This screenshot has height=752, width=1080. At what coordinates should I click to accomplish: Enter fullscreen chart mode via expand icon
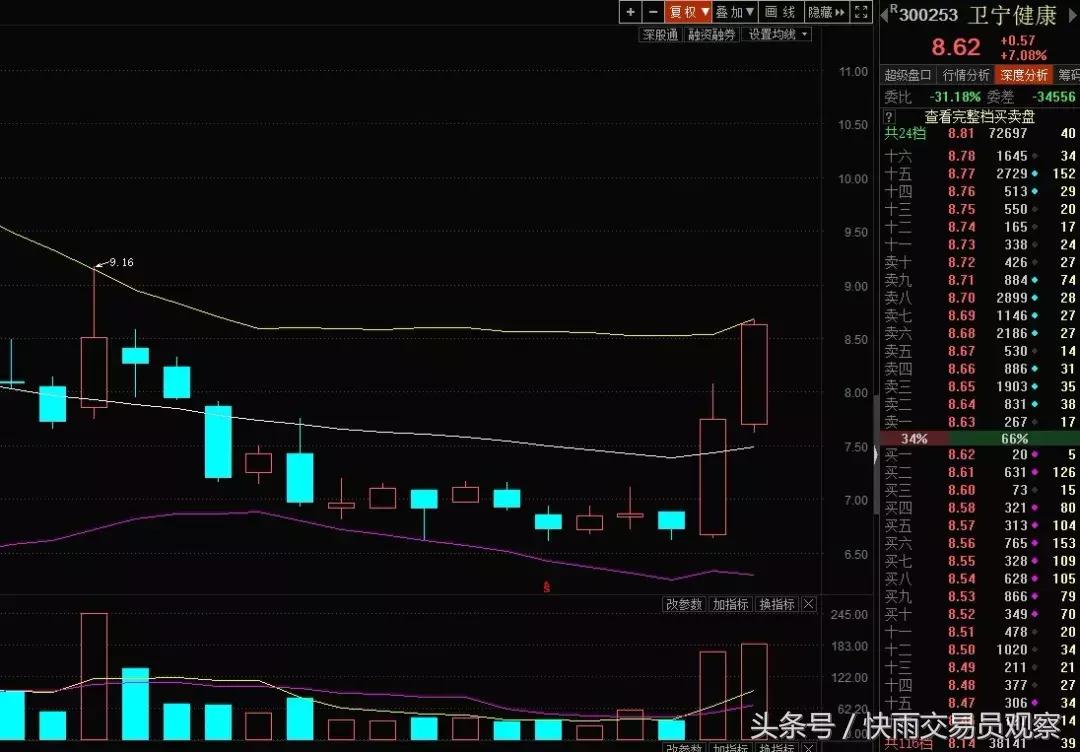click(862, 12)
